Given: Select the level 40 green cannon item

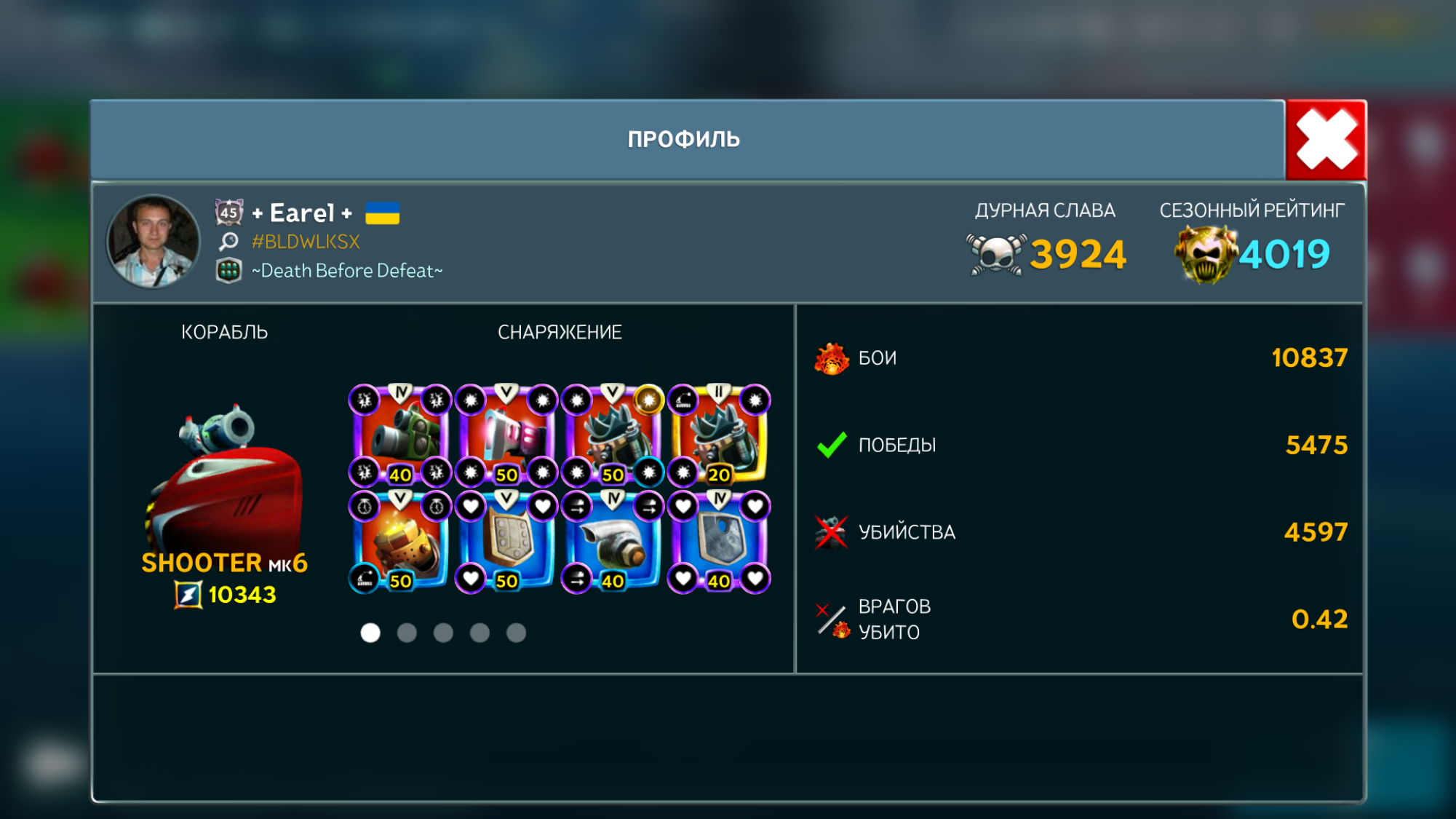Looking at the screenshot, I should [x=400, y=435].
